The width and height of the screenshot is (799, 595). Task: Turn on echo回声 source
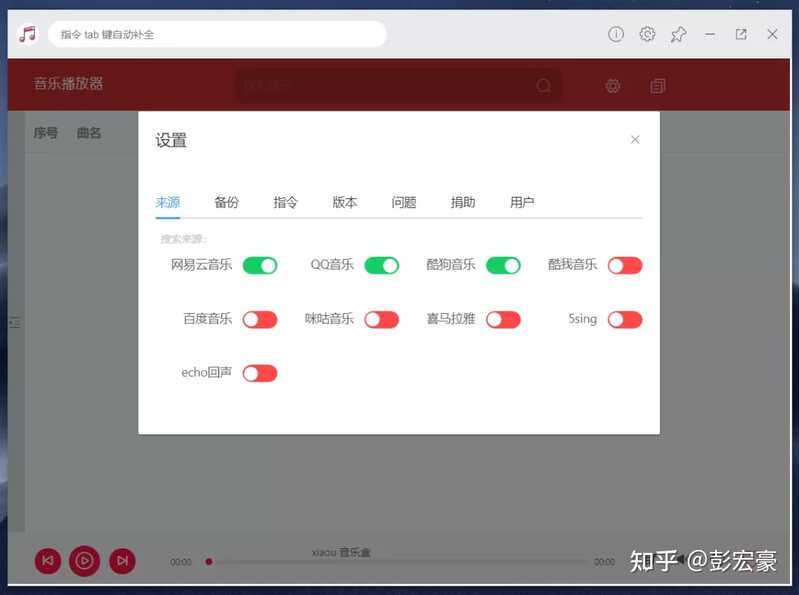[260, 373]
